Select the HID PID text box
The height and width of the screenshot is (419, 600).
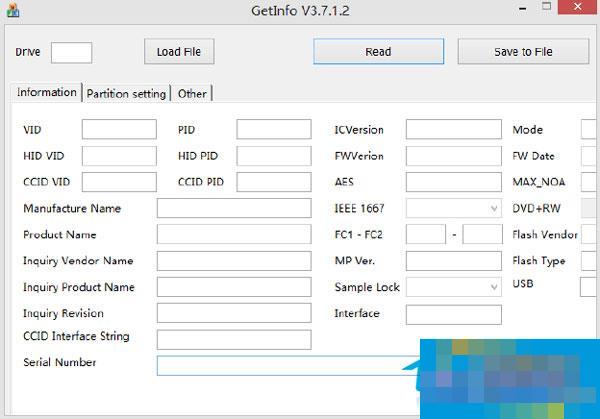(x=274, y=156)
